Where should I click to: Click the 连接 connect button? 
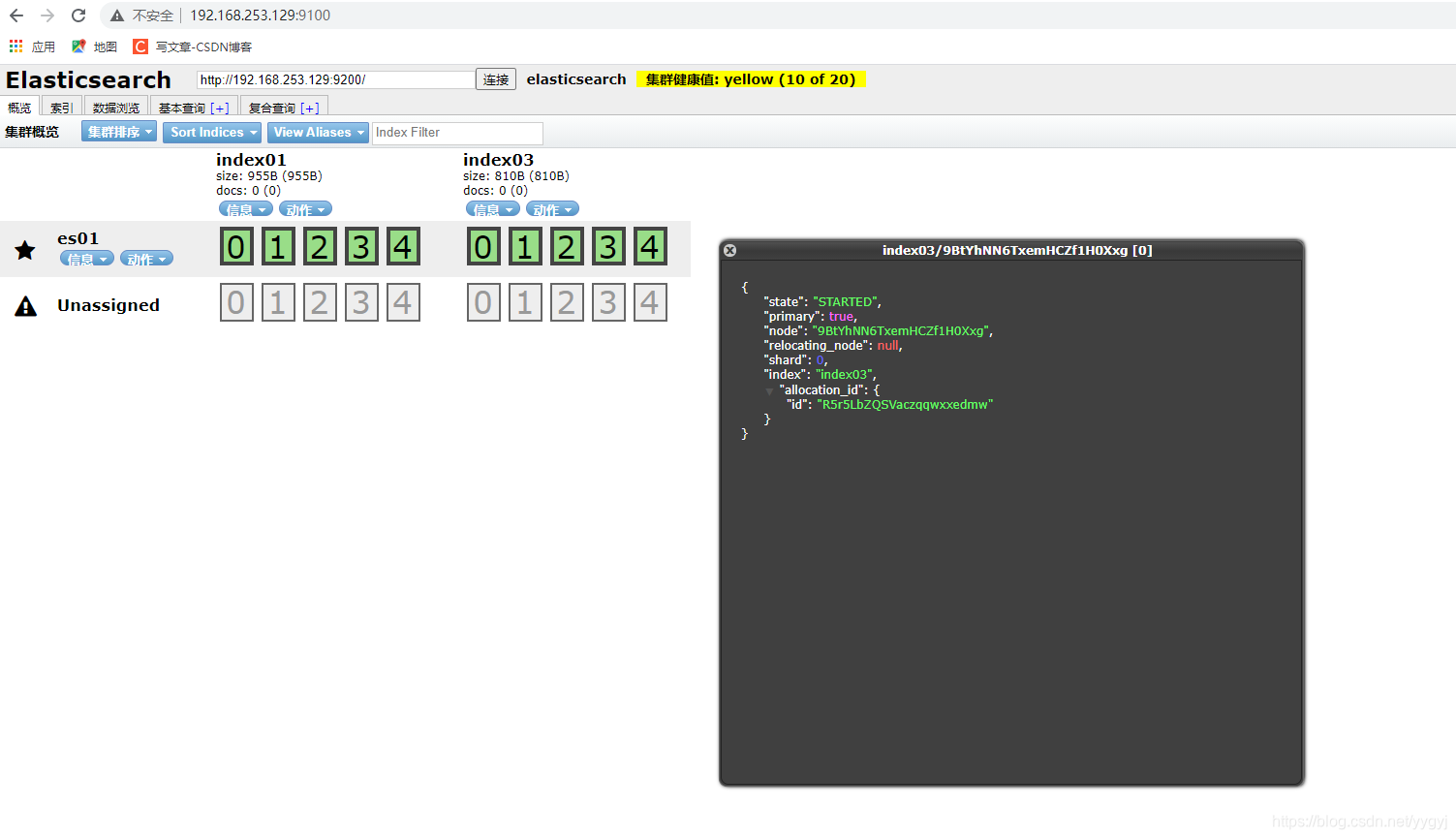(496, 79)
